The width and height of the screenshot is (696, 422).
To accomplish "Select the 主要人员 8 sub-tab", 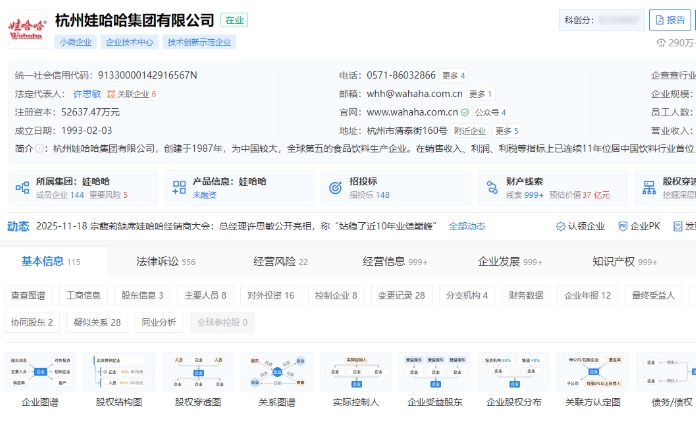I will point(206,295).
